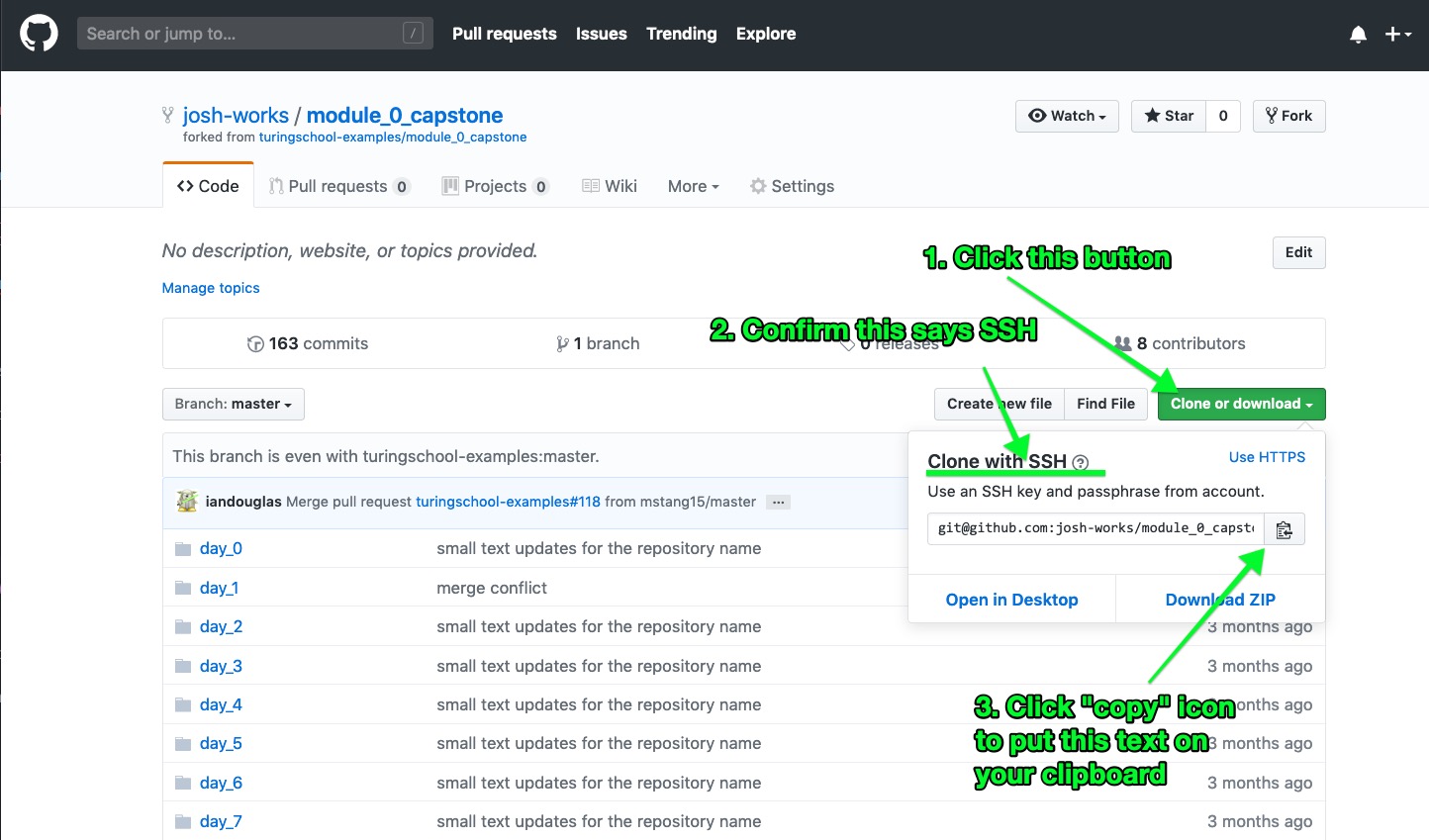The width and height of the screenshot is (1429, 840).
Task: Click the folder icon for day_2
Action: coord(183,627)
